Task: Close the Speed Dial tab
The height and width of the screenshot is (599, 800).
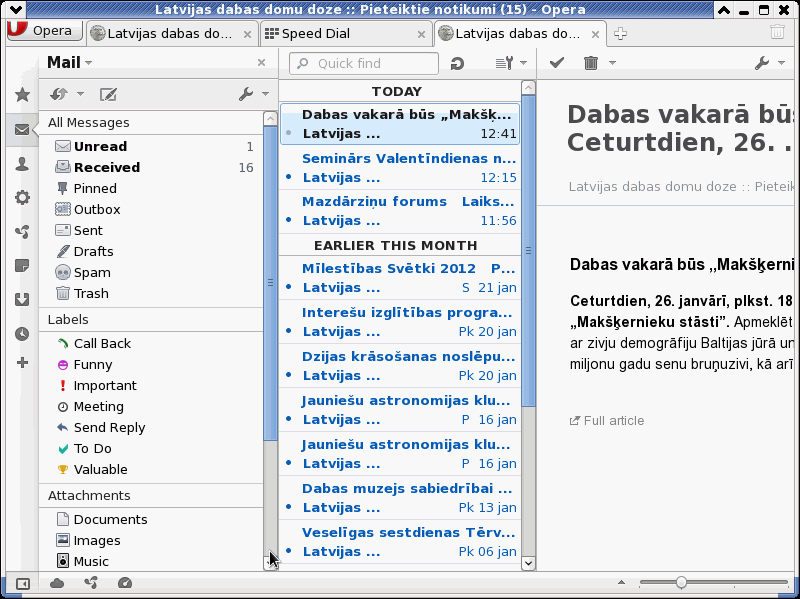Action: [x=421, y=34]
